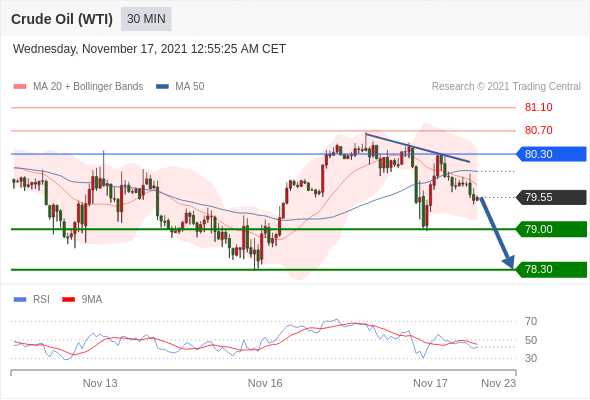Click the Nov 13 date axis label
Screen dimensions: 590x400
pos(100,383)
